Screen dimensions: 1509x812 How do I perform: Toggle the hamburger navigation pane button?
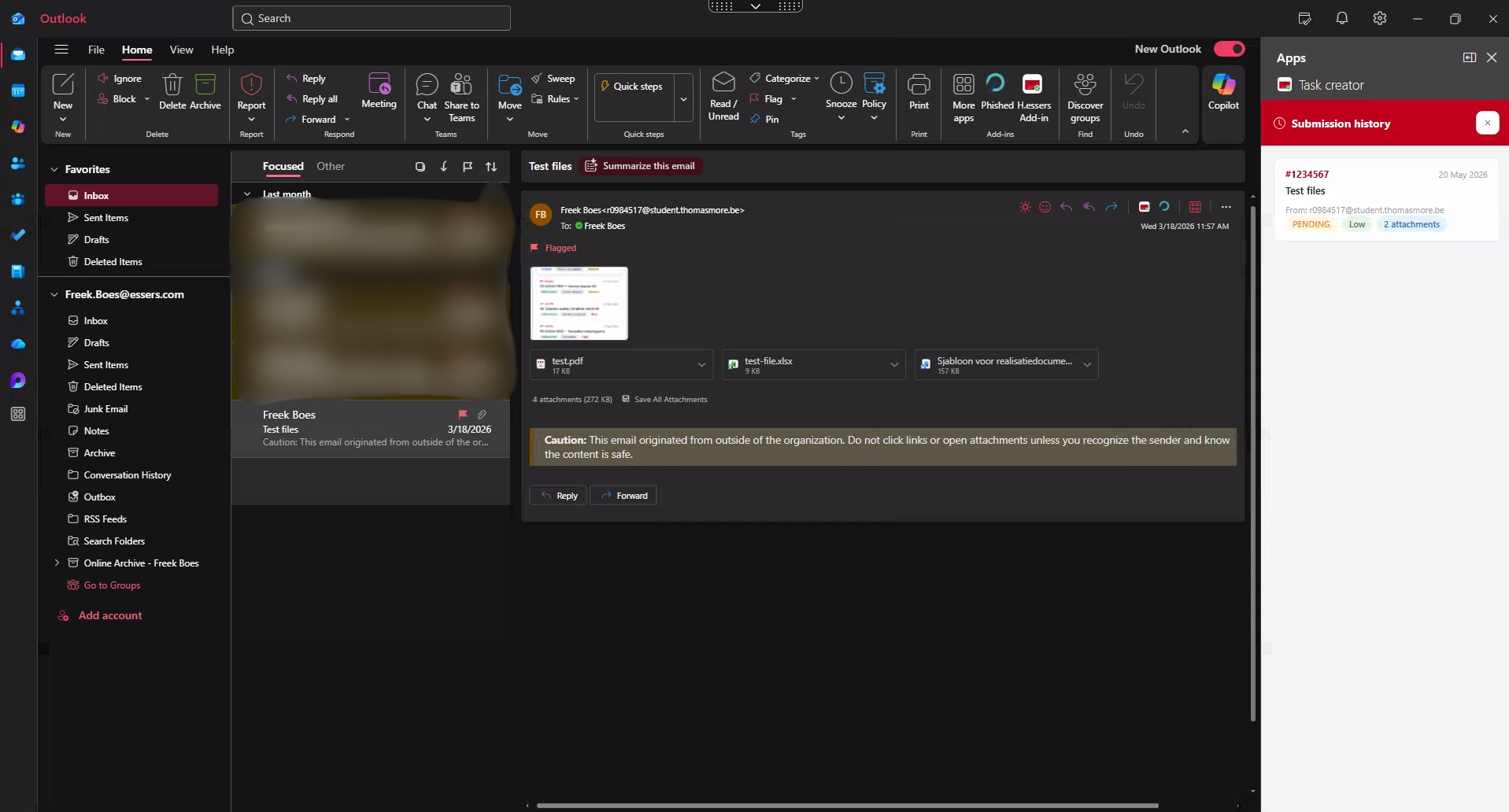pyautogui.click(x=61, y=50)
